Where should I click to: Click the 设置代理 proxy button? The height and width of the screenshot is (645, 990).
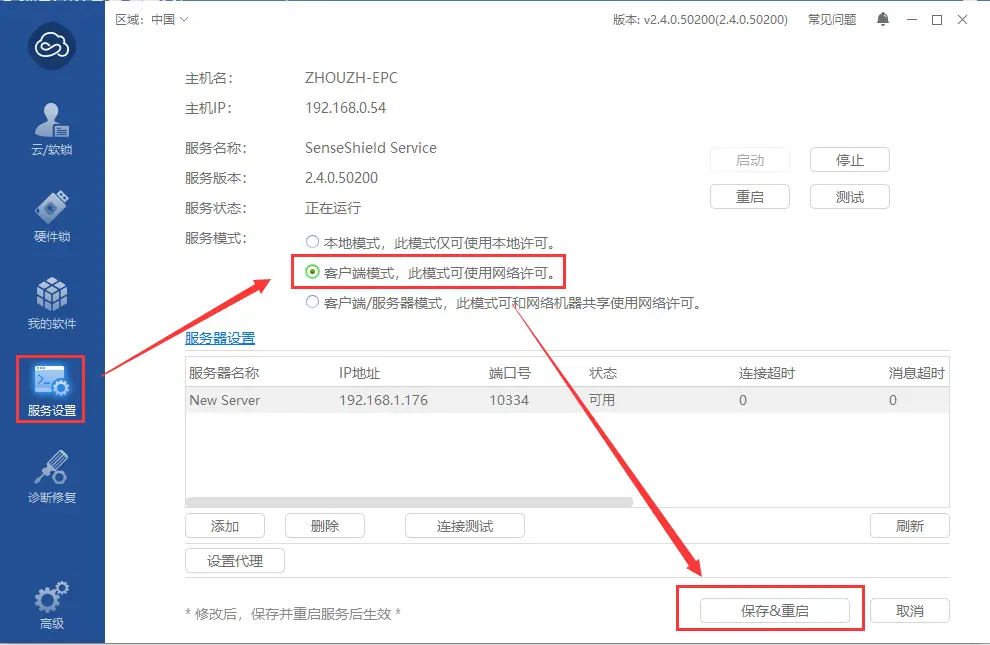tap(235, 561)
